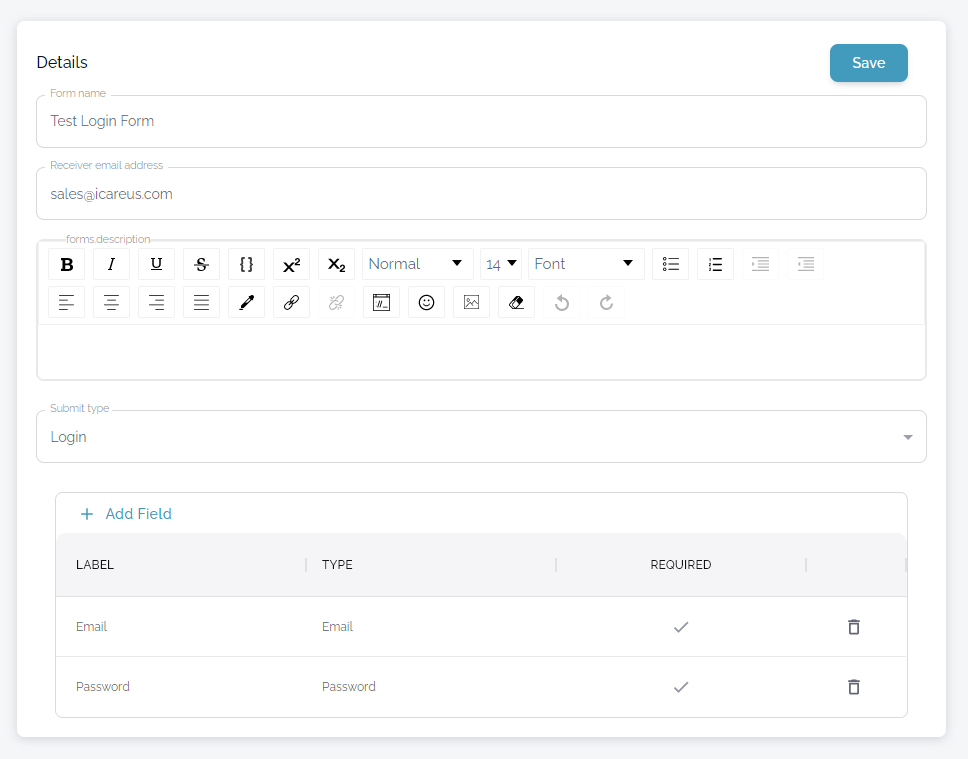Click Add Field to add row
Screen dimensions: 968x759
[x=126, y=514]
